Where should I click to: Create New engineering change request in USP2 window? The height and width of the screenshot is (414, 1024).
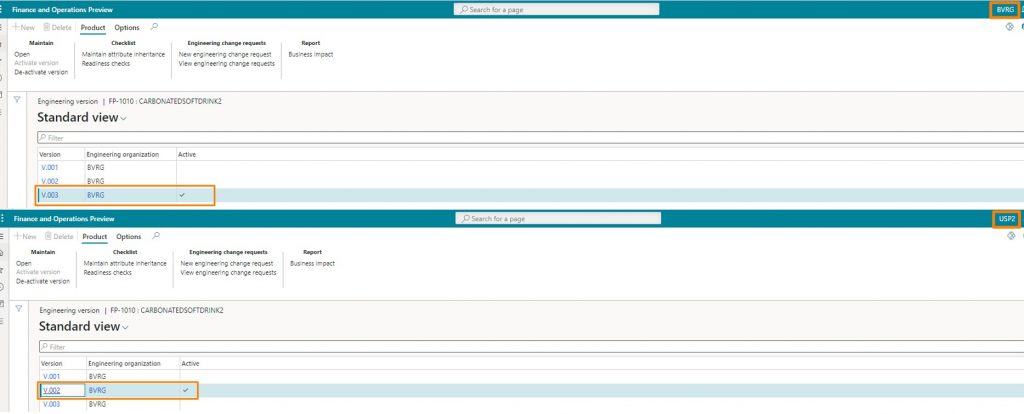pyautogui.click(x=227, y=263)
